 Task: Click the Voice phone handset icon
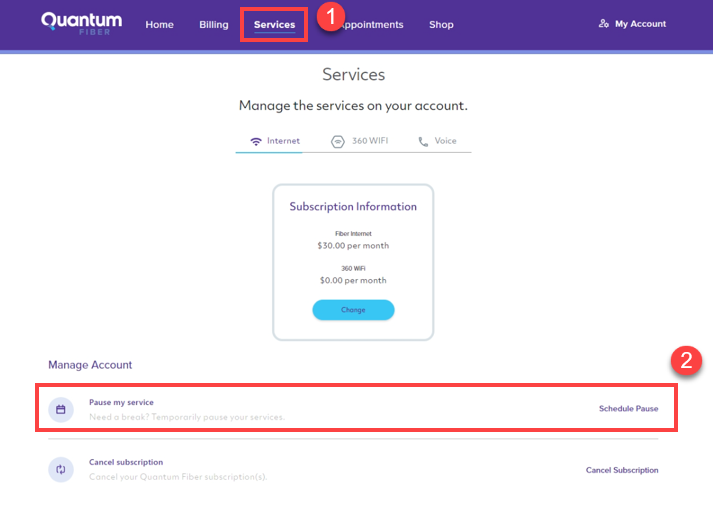pyautogui.click(x=423, y=142)
